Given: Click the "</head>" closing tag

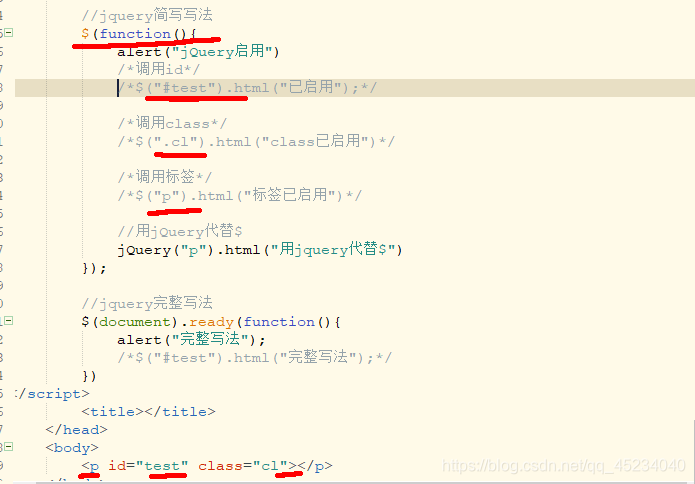Looking at the screenshot, I should (76, 429).
